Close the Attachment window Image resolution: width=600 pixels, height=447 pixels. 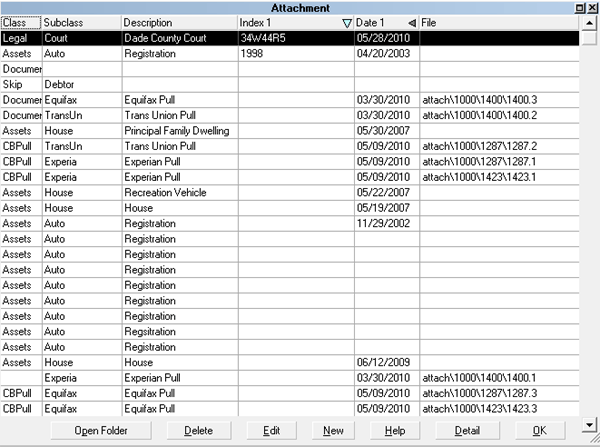click(592, 8)
